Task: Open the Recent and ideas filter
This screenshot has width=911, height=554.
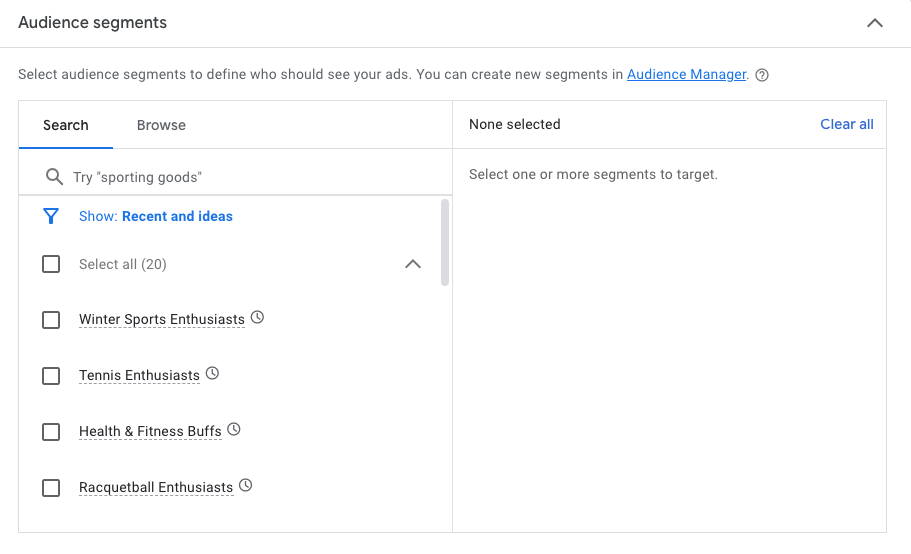Action: click(177, 216)
